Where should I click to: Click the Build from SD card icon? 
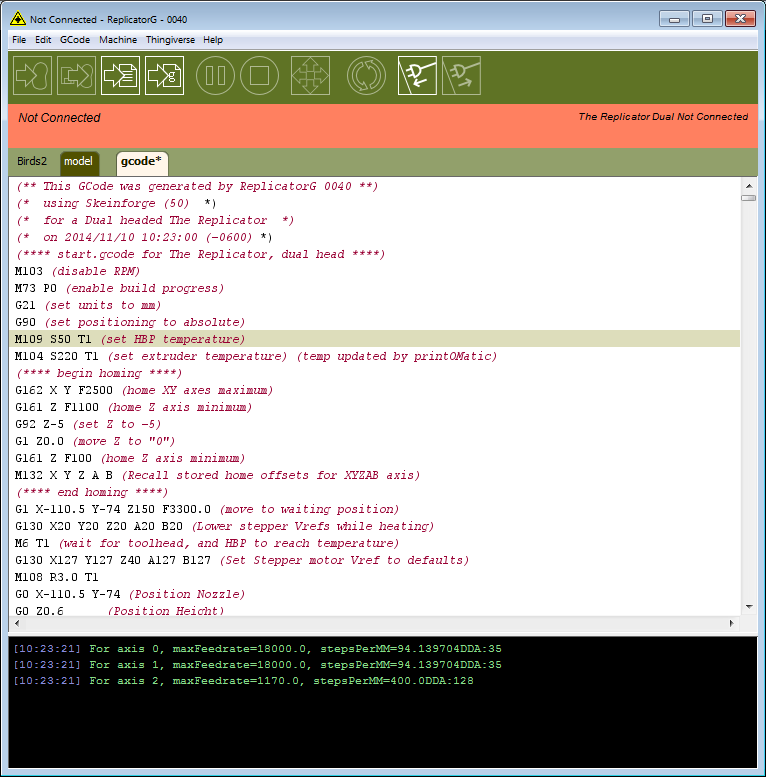click(x=76, y=75)
